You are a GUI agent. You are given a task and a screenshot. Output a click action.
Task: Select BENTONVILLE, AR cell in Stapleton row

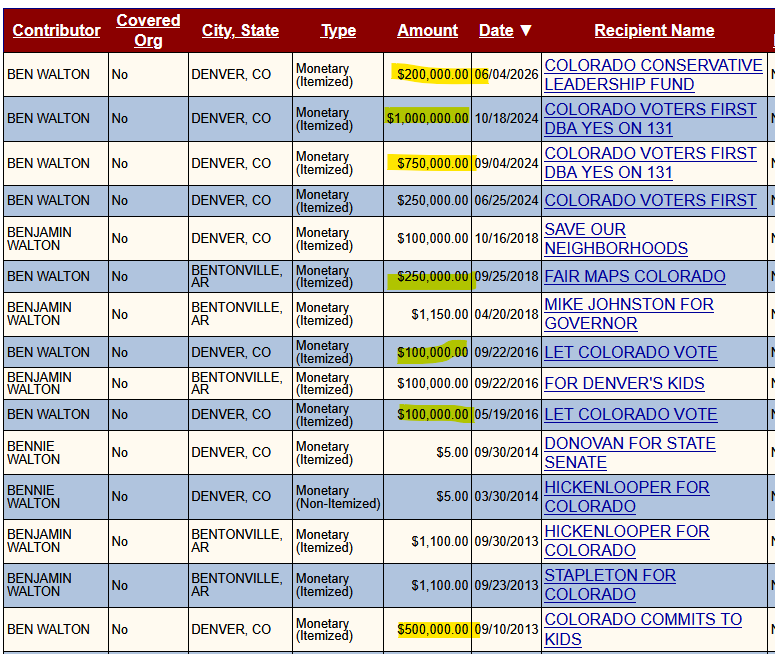240,585
